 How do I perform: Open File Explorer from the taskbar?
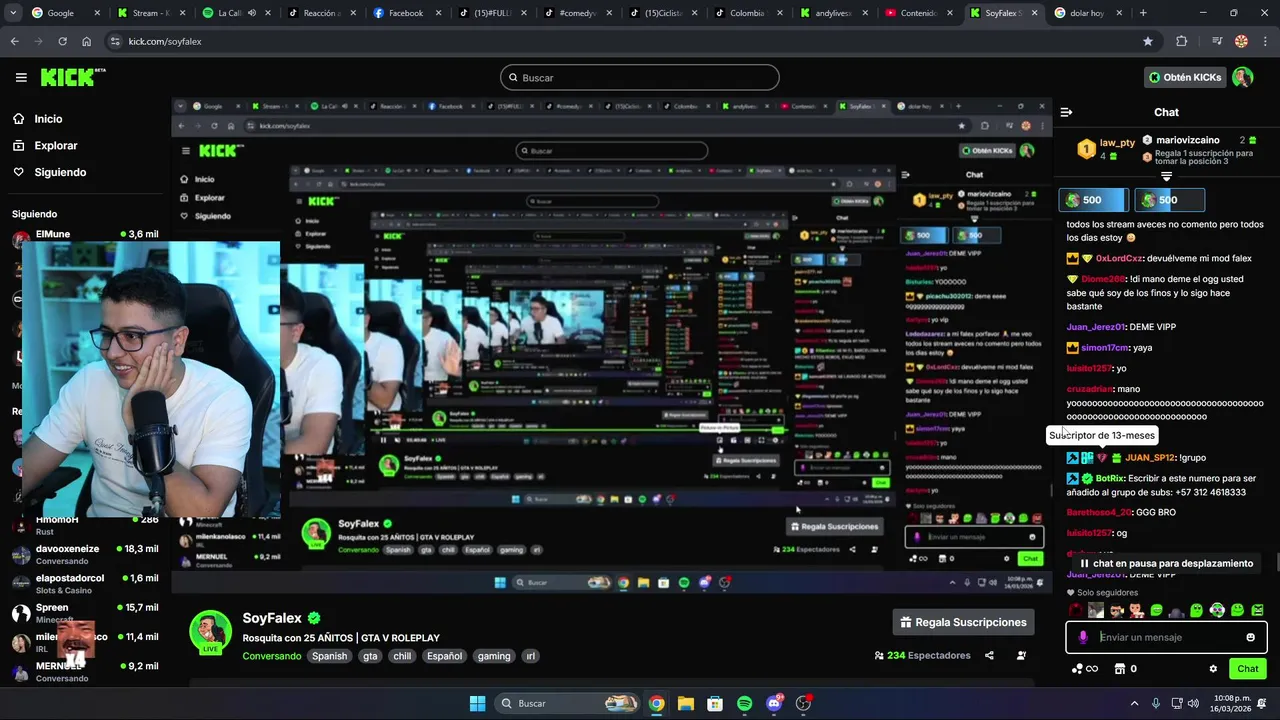click(686, 703)
